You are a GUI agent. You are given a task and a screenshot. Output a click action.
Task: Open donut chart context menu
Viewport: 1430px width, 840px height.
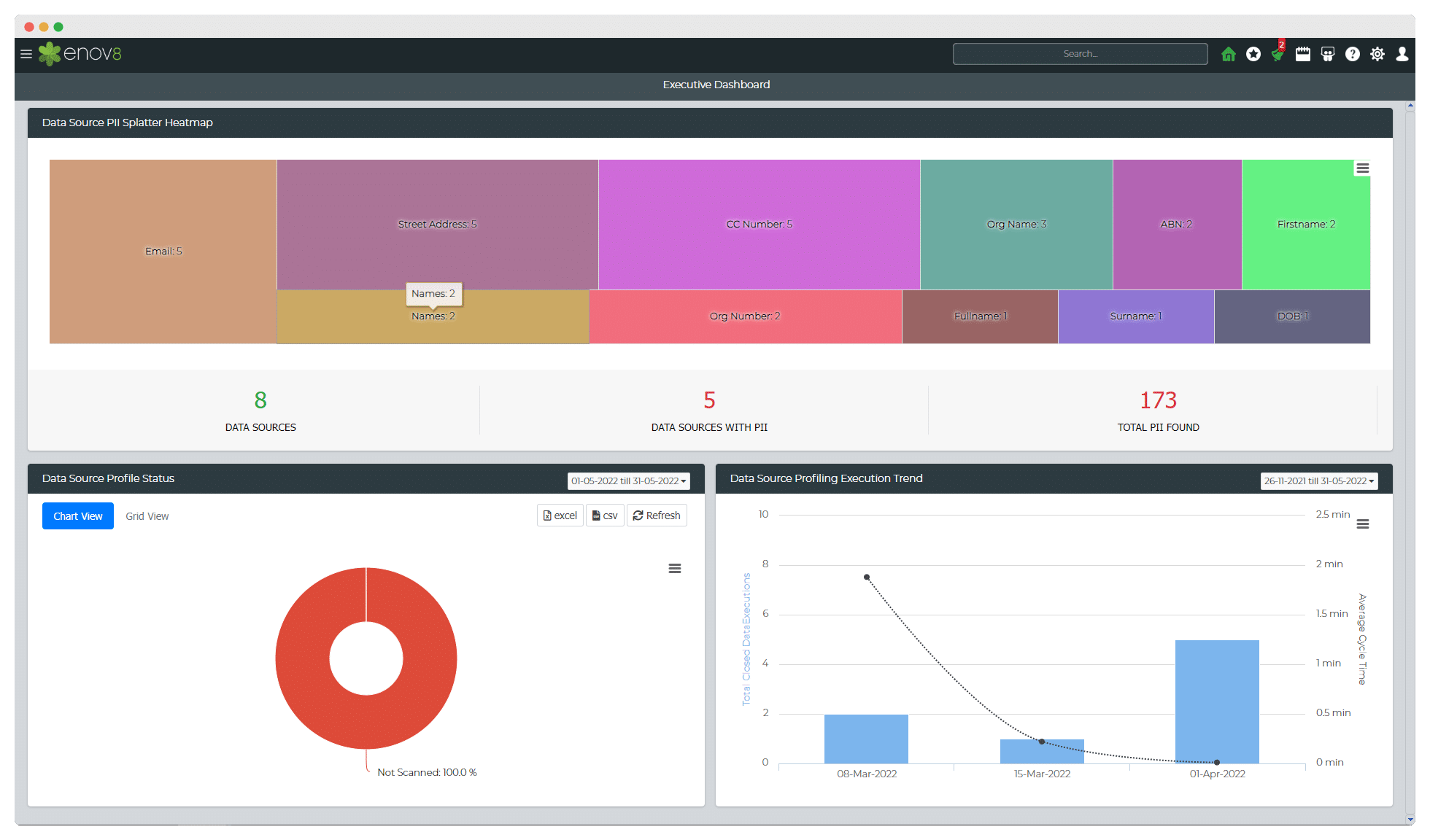click(675, 569)
